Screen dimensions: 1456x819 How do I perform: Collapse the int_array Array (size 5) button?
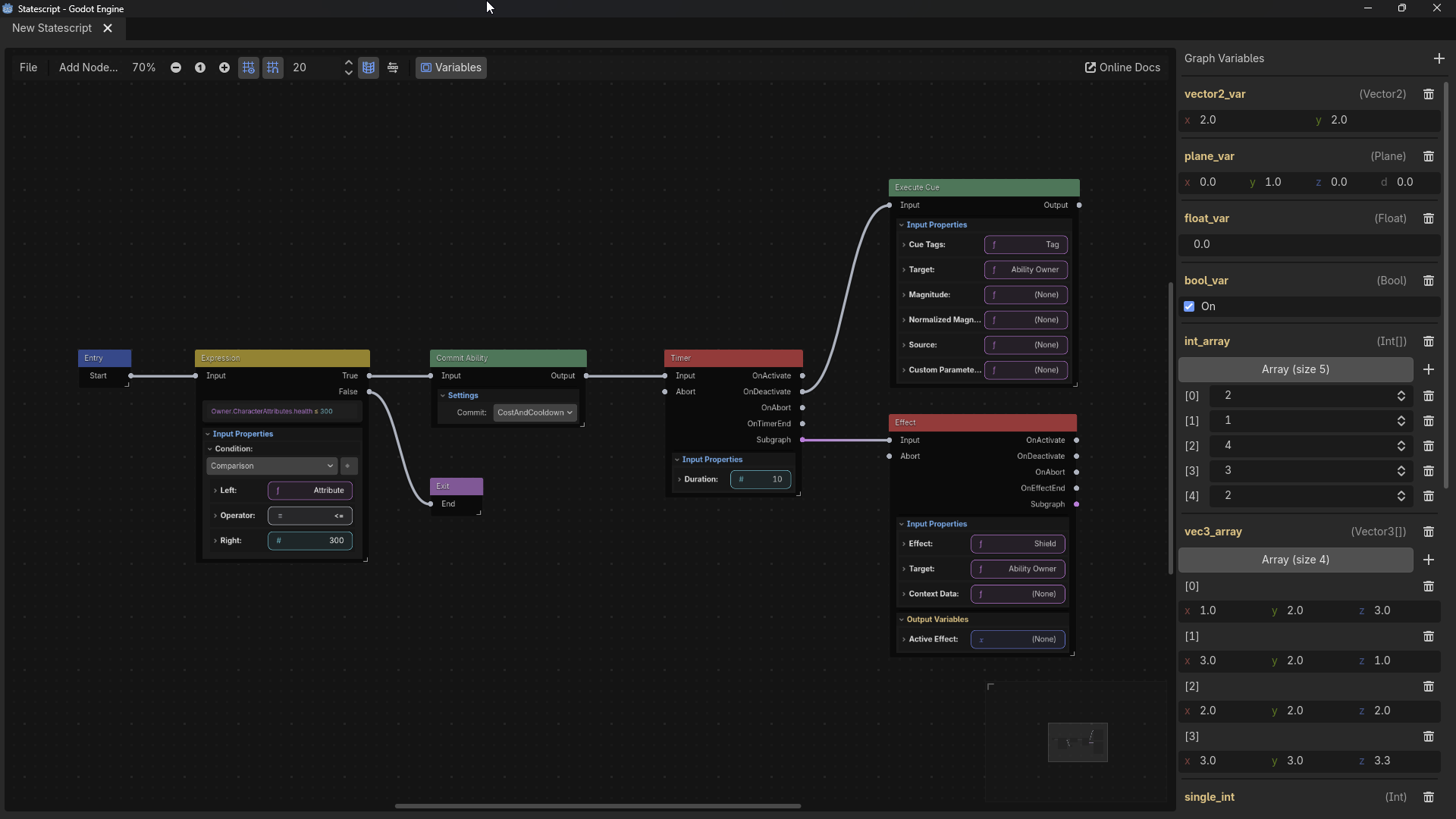pos(1295,369)
